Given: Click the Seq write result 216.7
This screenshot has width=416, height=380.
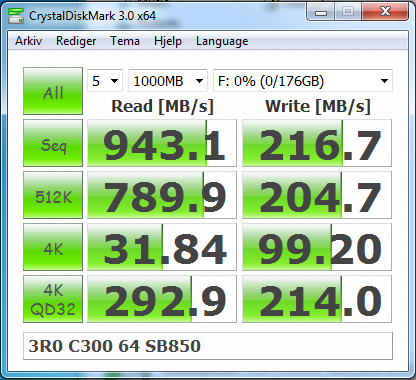Looking at the screenshot, I should [317, 143].
